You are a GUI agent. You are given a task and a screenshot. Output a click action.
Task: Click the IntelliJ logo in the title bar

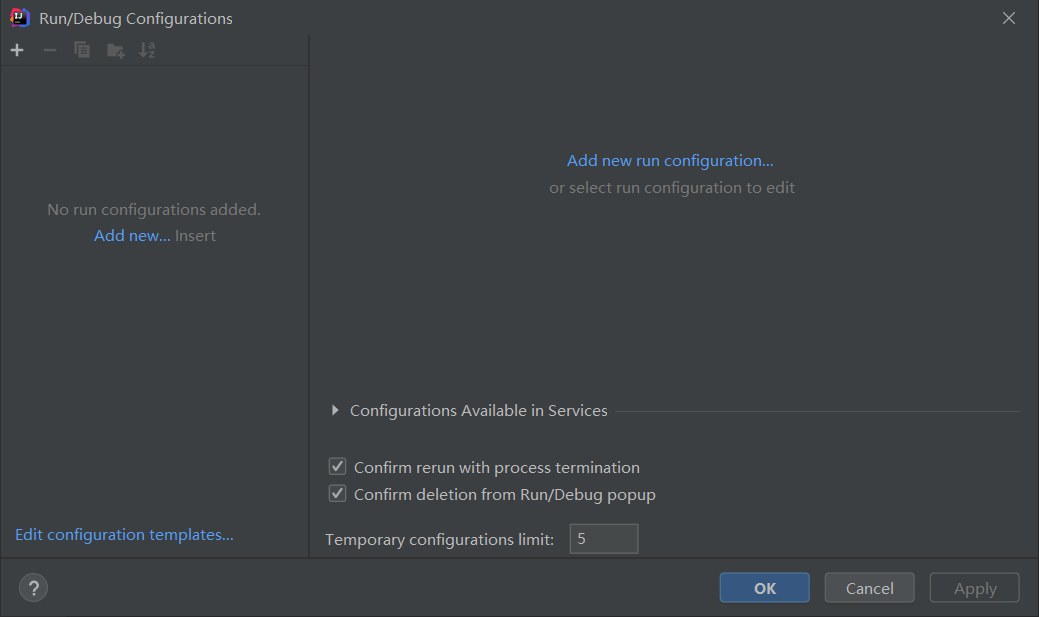click(x=20, y=18)
